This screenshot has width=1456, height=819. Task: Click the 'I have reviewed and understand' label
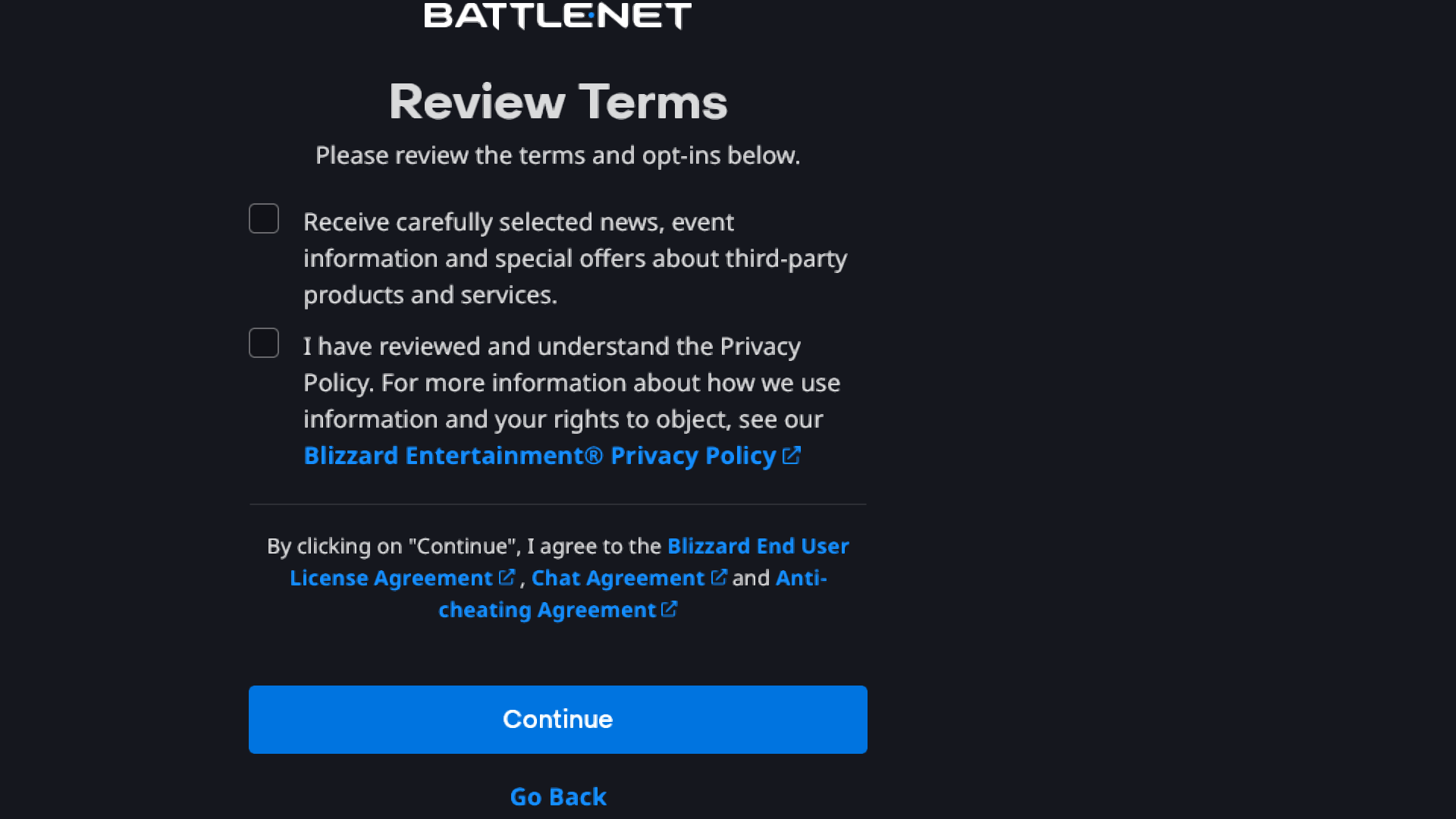tap(551, 347)
